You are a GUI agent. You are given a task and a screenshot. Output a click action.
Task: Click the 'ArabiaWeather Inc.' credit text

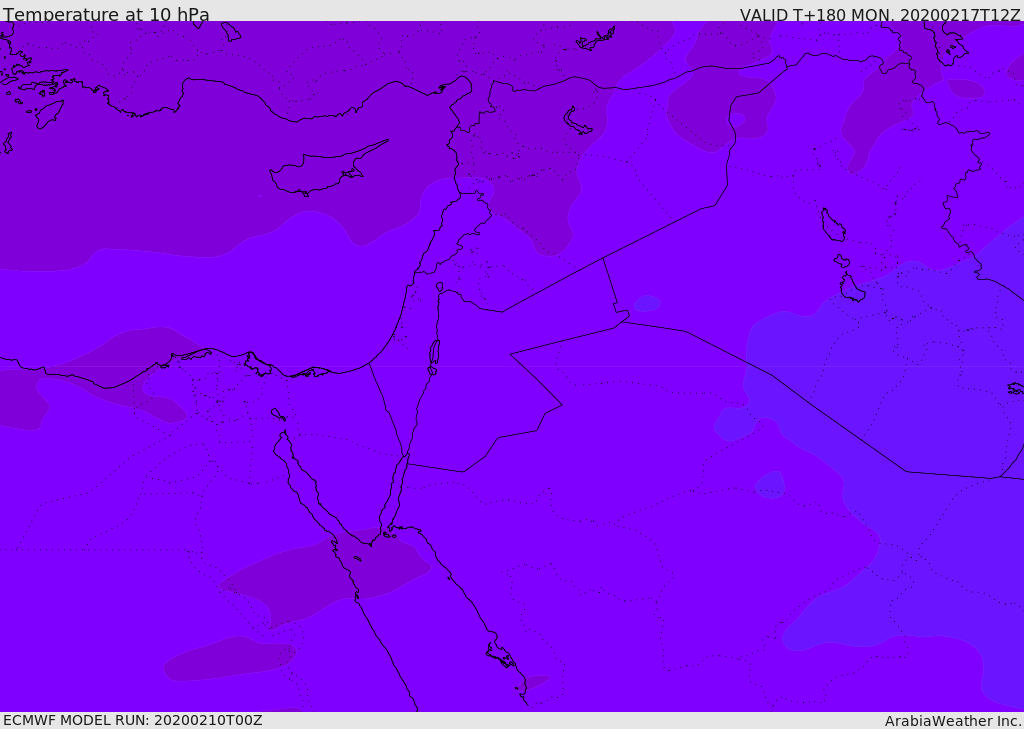click(x=953, y=721)
